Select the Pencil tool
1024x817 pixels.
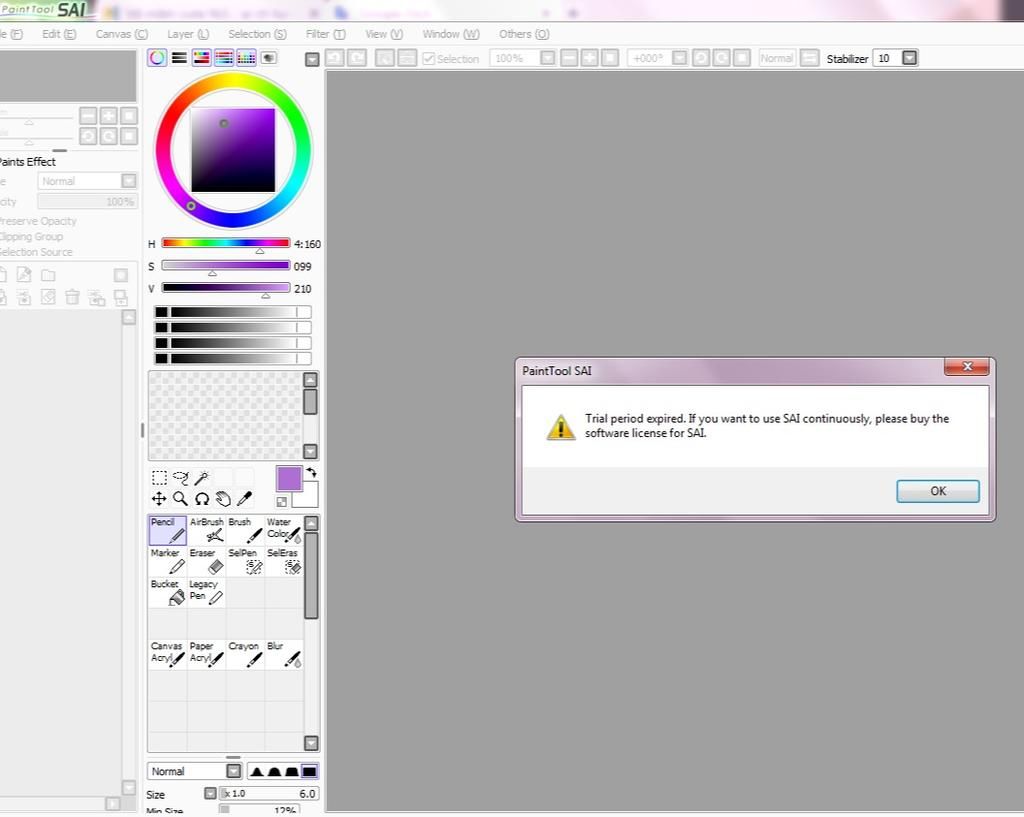coord(168,530)
